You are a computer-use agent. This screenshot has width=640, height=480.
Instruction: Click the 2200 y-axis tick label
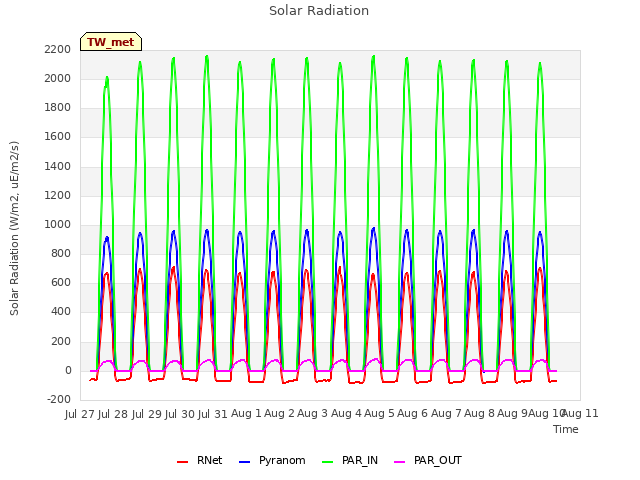point(58,49)
